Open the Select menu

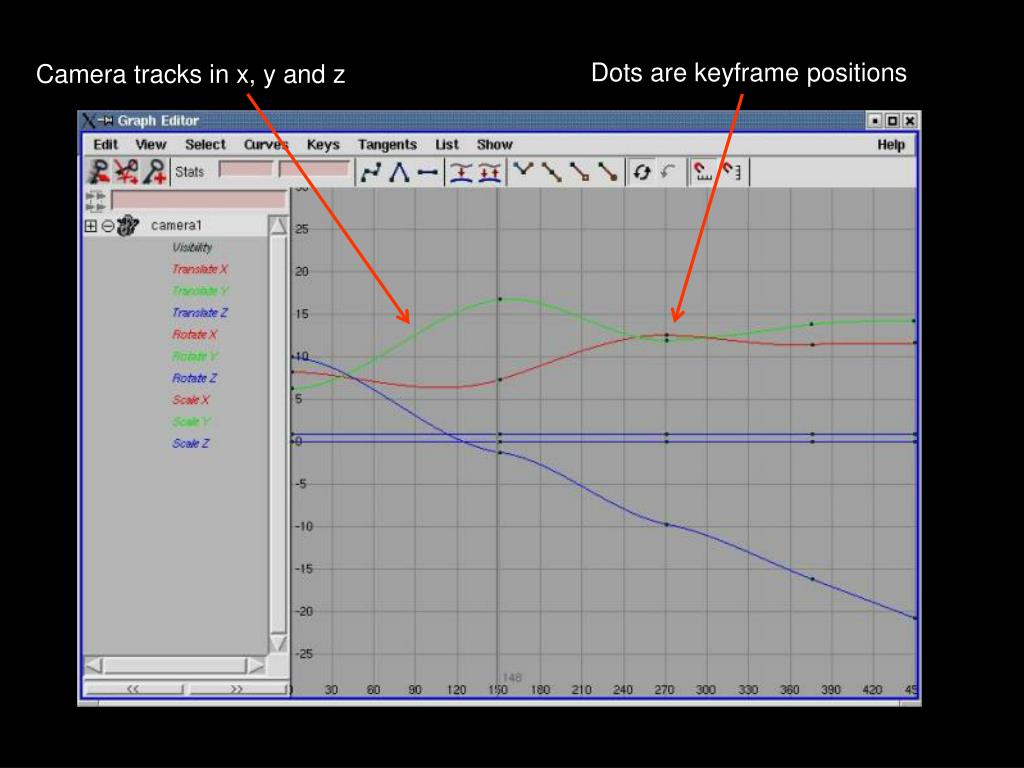(205, 144)
